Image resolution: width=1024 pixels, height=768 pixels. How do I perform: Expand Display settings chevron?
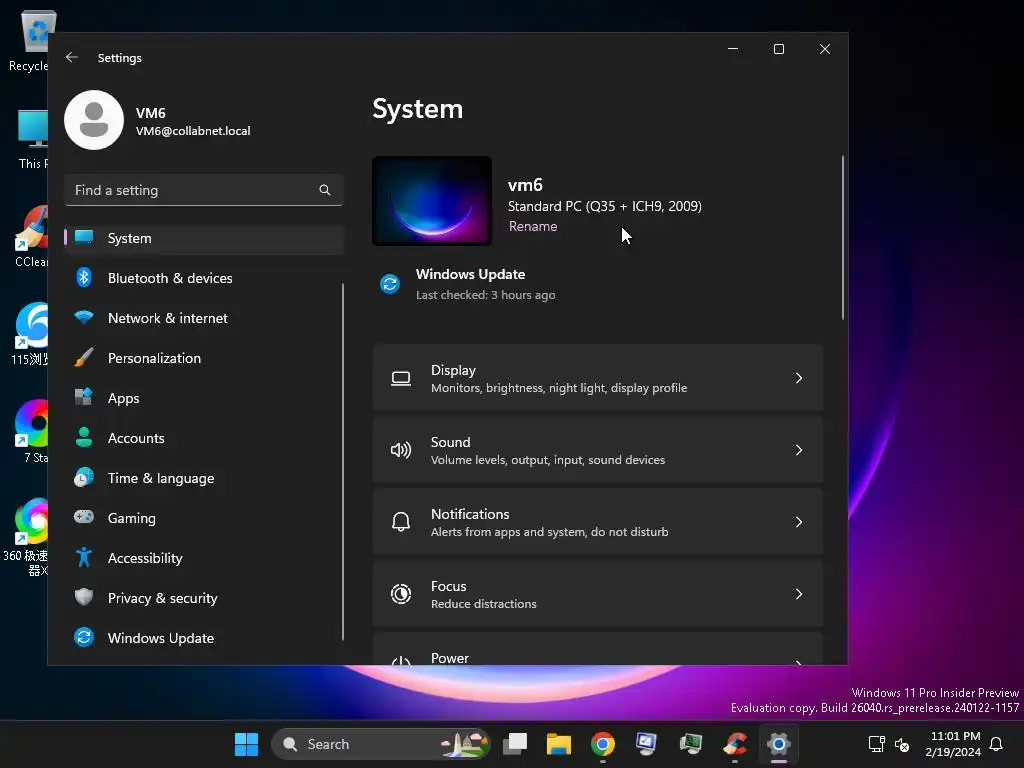click(x=799, y=378)
